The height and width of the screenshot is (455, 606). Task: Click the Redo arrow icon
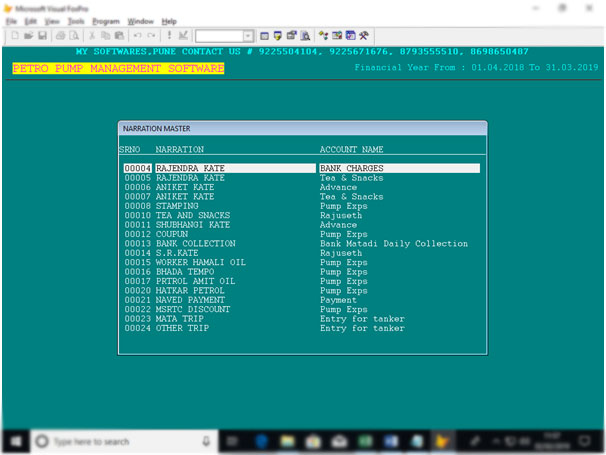(151, 36)
